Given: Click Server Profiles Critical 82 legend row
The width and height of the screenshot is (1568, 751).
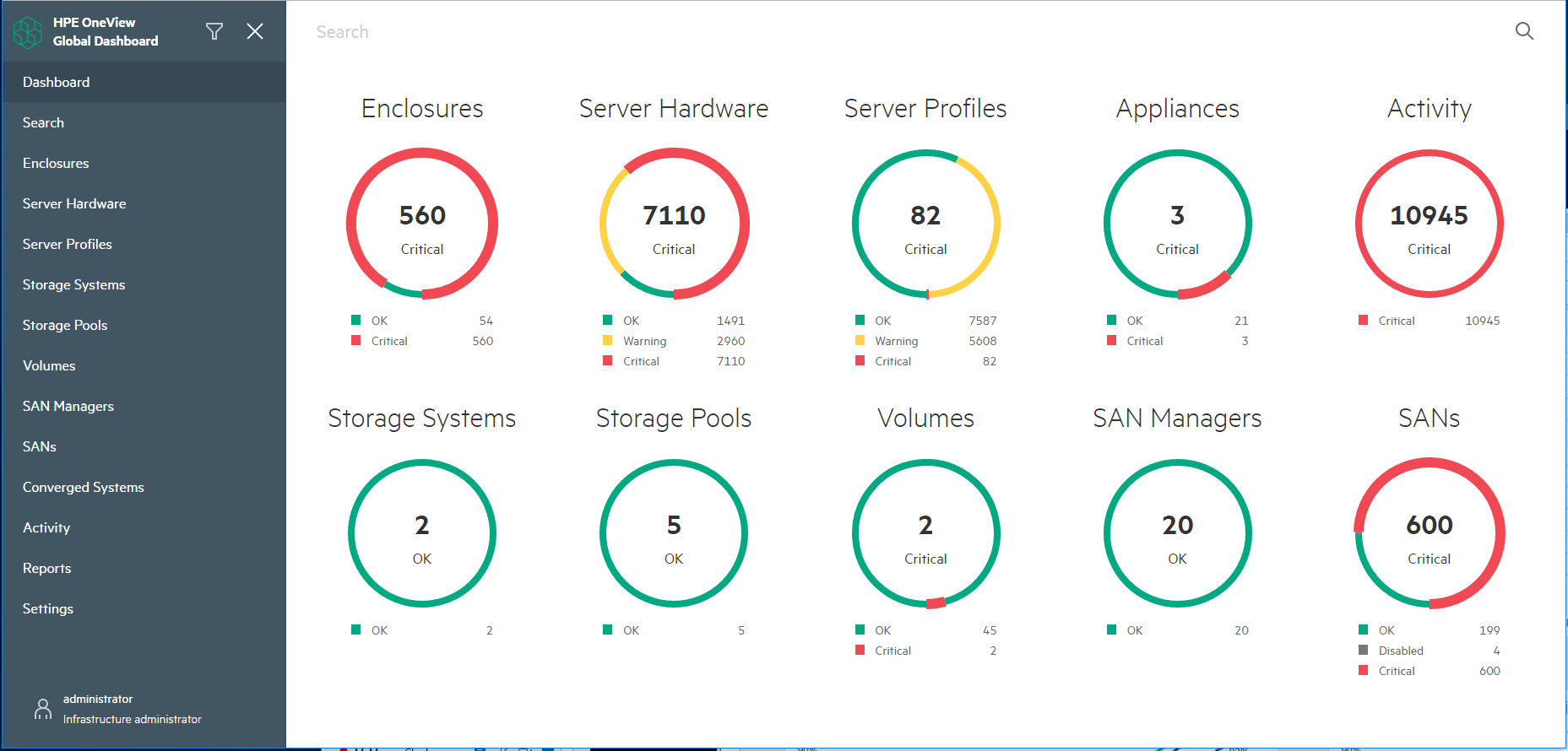Looking at the screenshot, I should pyautogui.click(x=925, y=361).
